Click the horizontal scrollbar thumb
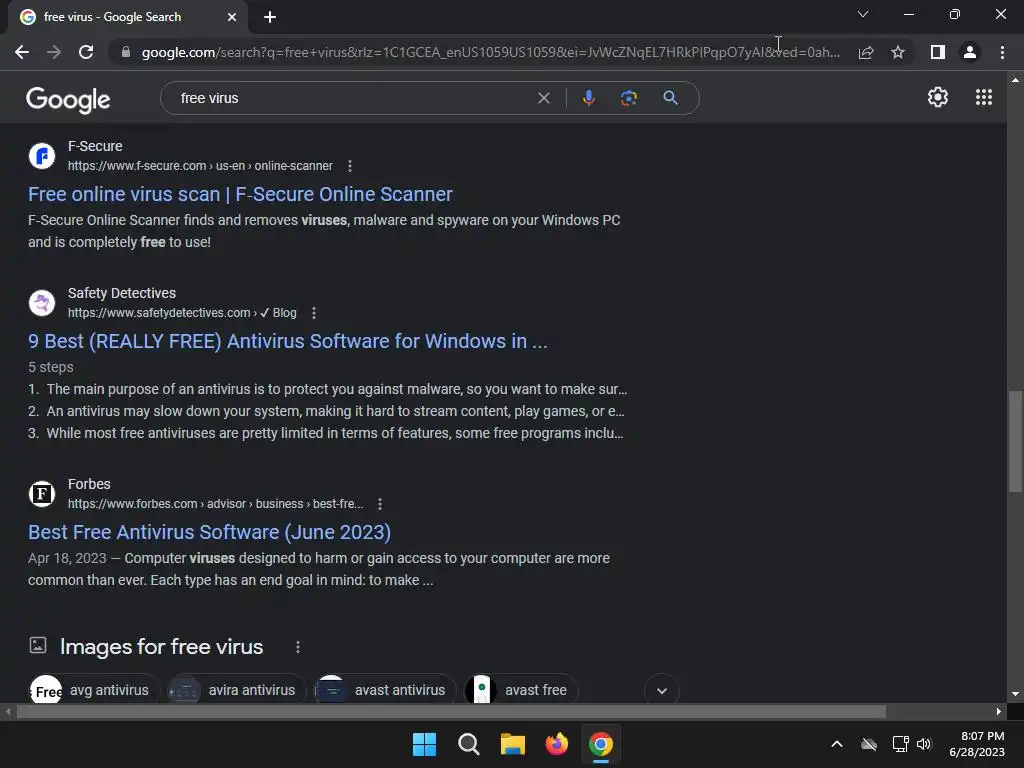 451,711
